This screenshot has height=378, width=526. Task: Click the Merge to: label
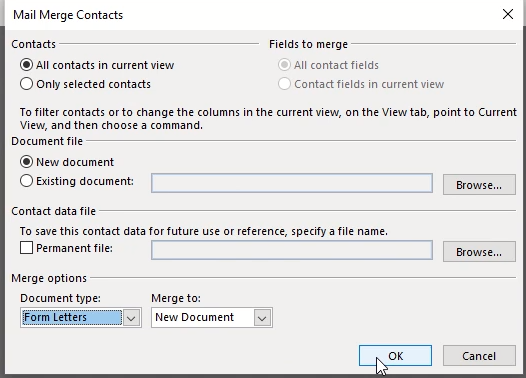[176, 298]
